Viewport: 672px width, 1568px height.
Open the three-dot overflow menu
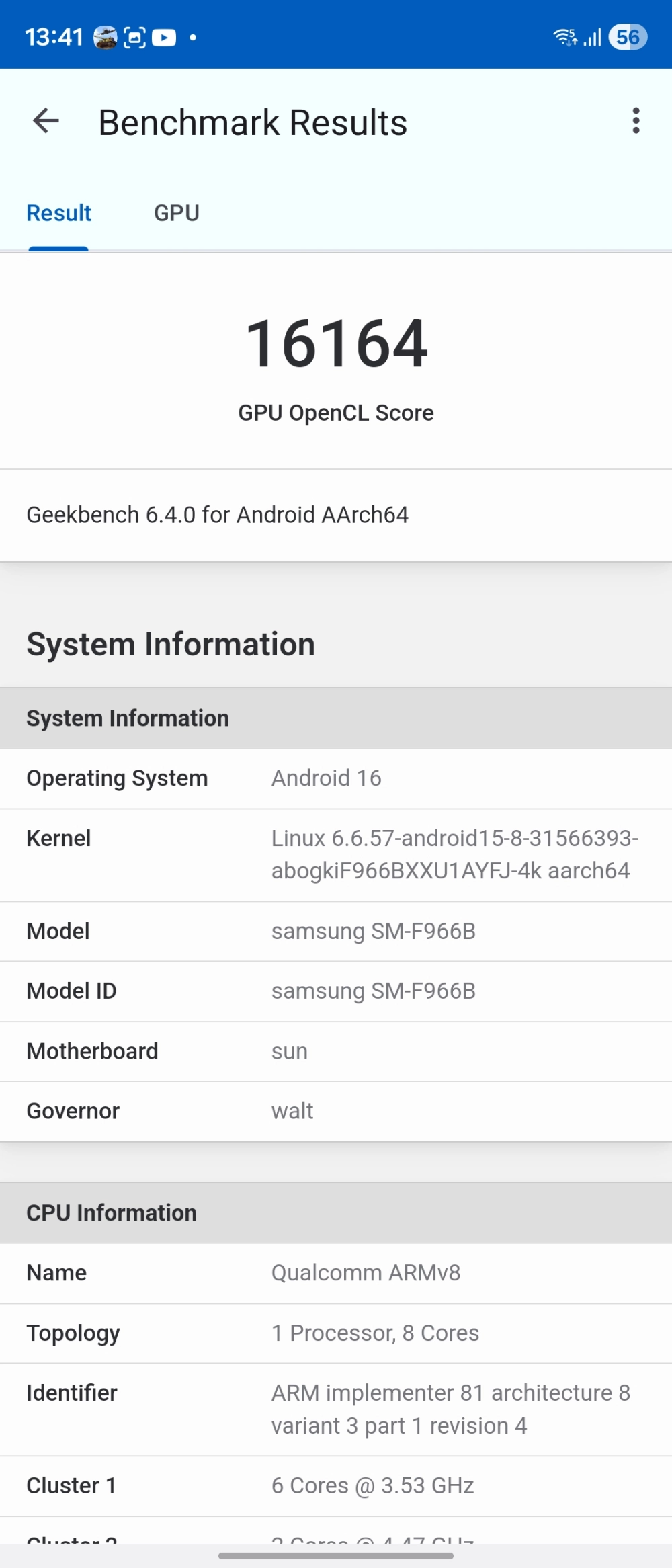pos(635,122)
